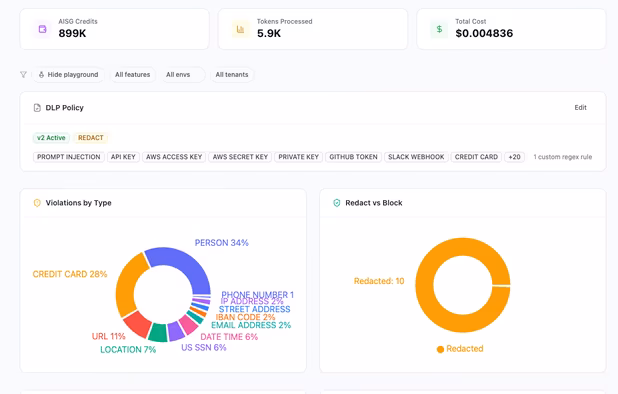The image size is (618, 394).
Task: Click the Total Cost dollar icon
Action: click(x=439, y=29)
